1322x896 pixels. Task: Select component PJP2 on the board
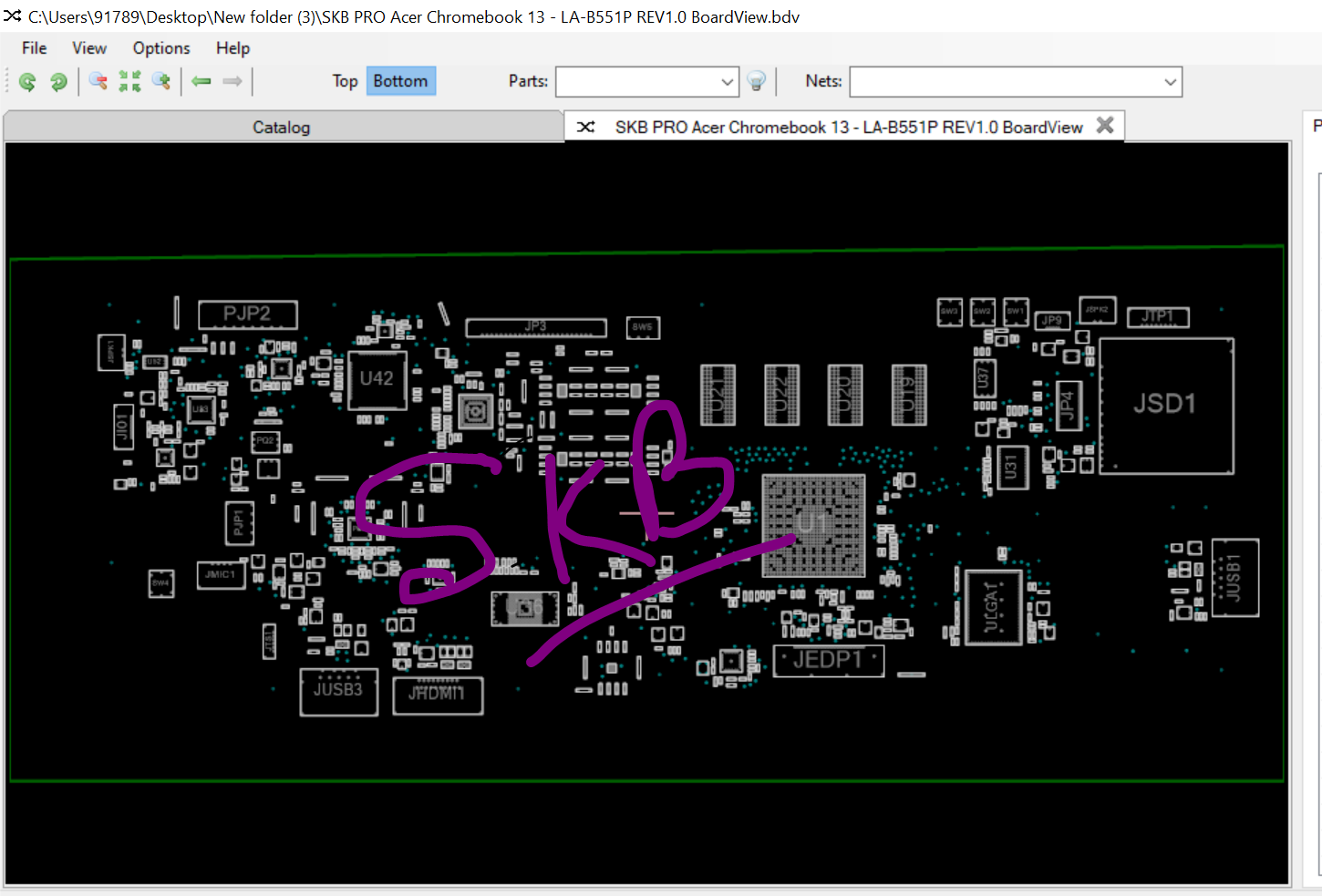click(x=248, y=314)
